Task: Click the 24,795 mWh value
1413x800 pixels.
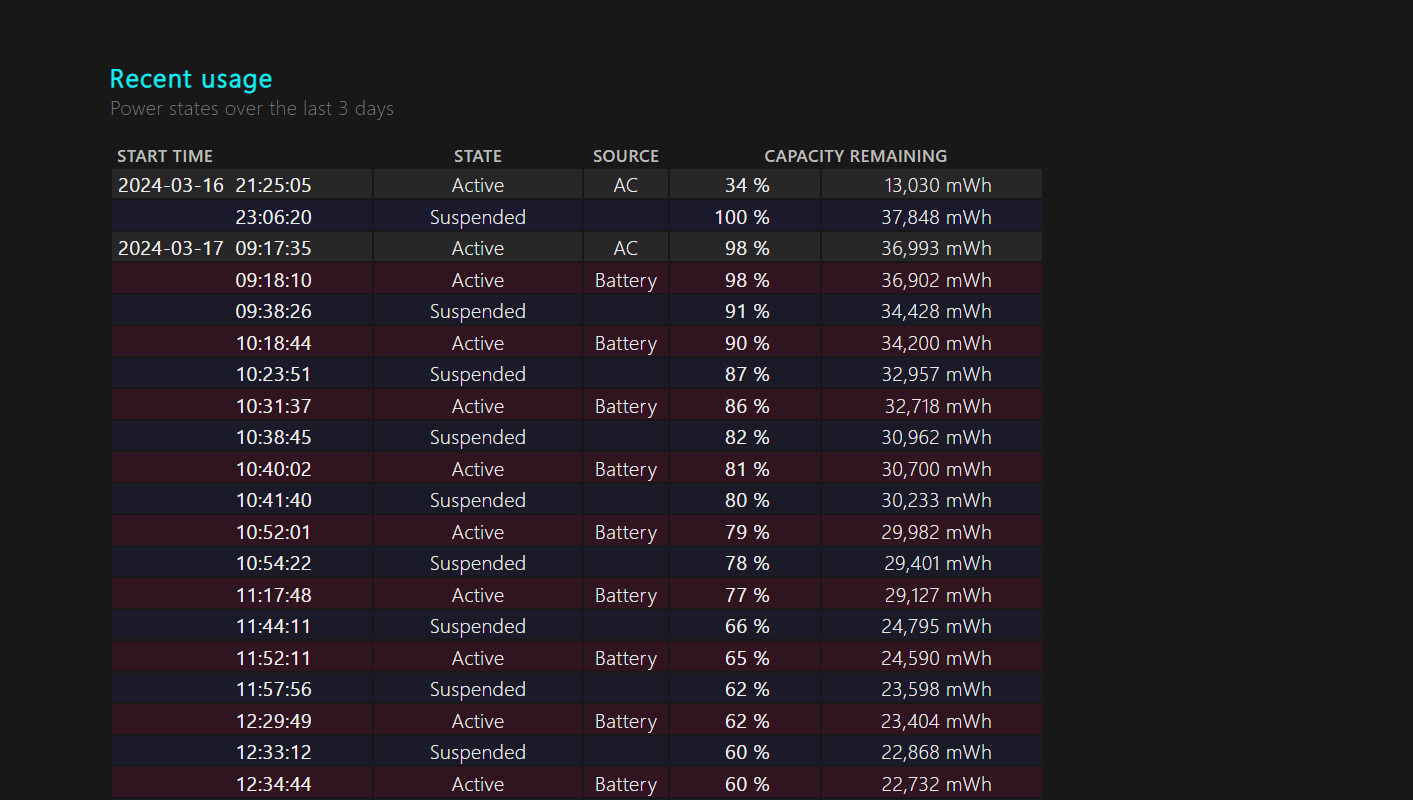Action: (936, 626)
